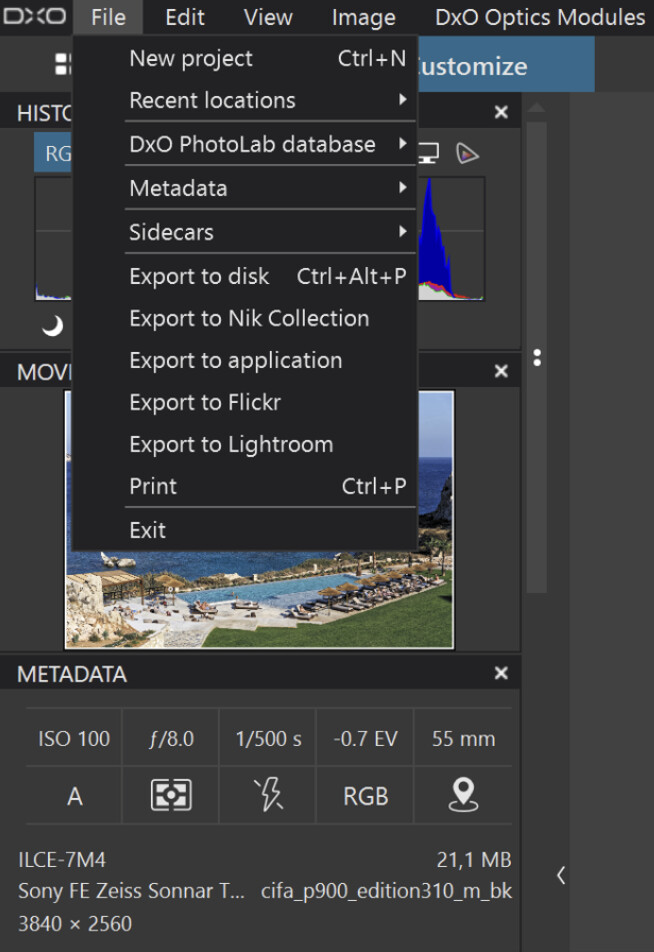This screenshot has height=952, width=654.
Task: Toggle the shadow clipping moon icon
Action: click(x=52, y=326)
